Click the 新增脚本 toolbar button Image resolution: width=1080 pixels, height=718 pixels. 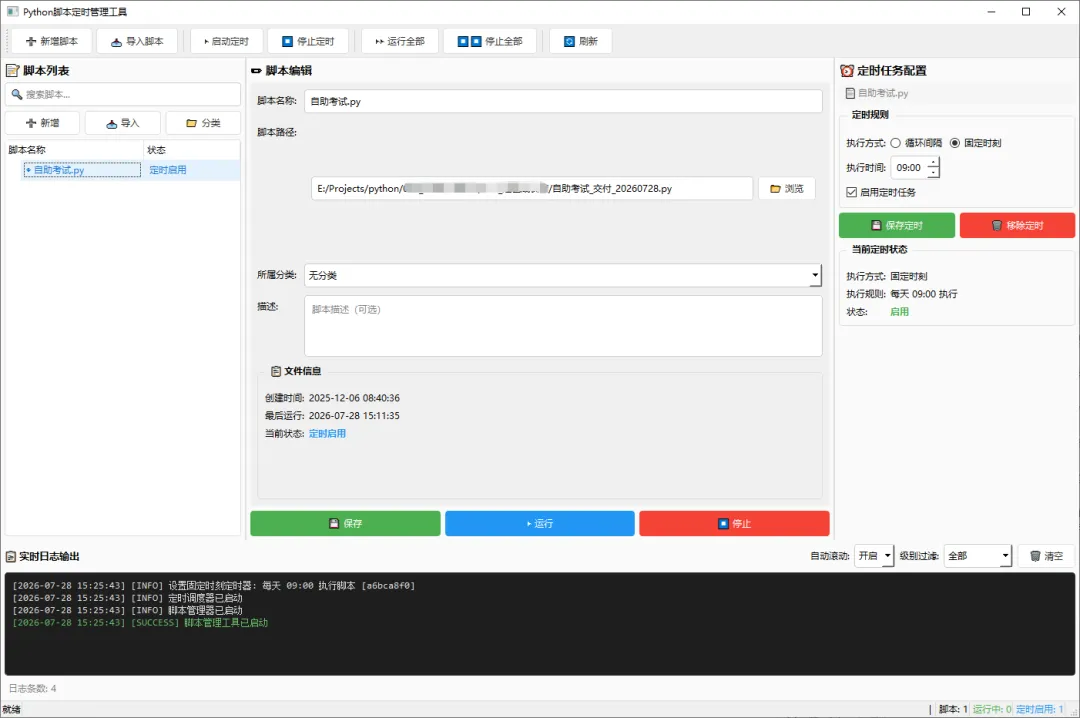(52, 41)
